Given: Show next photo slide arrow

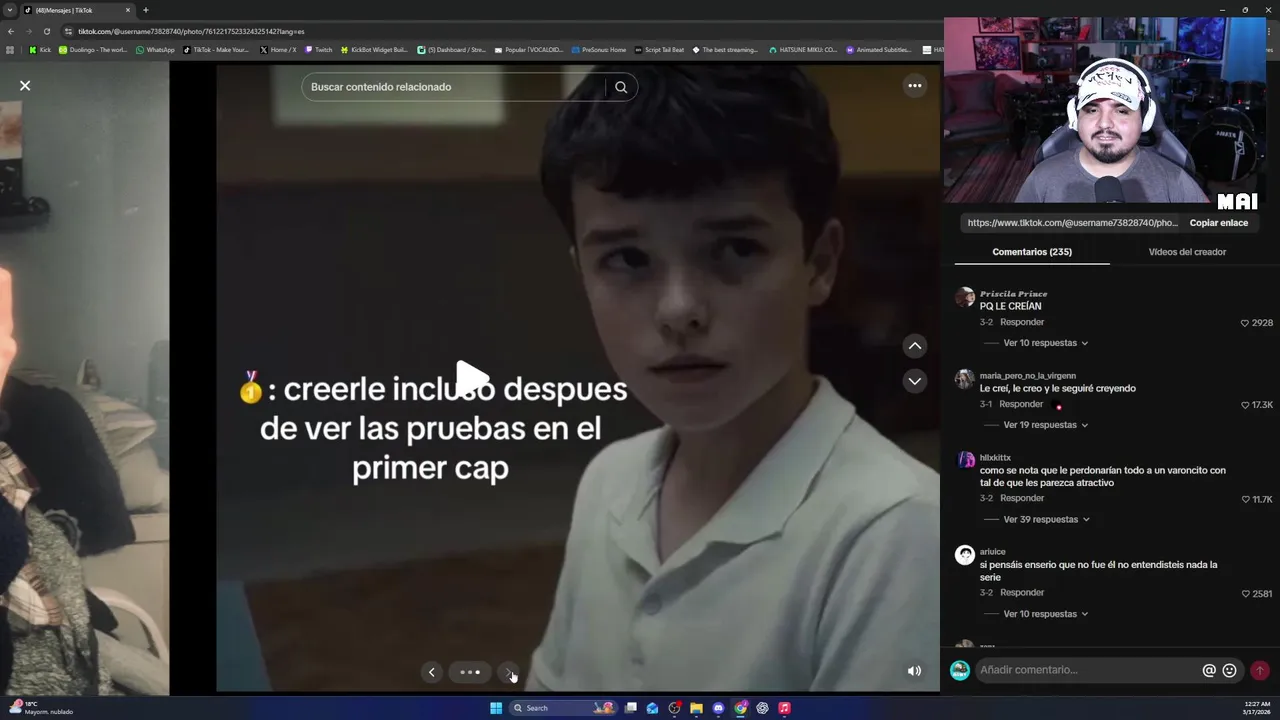Looking at the screenshot, I should pos(509,672).
